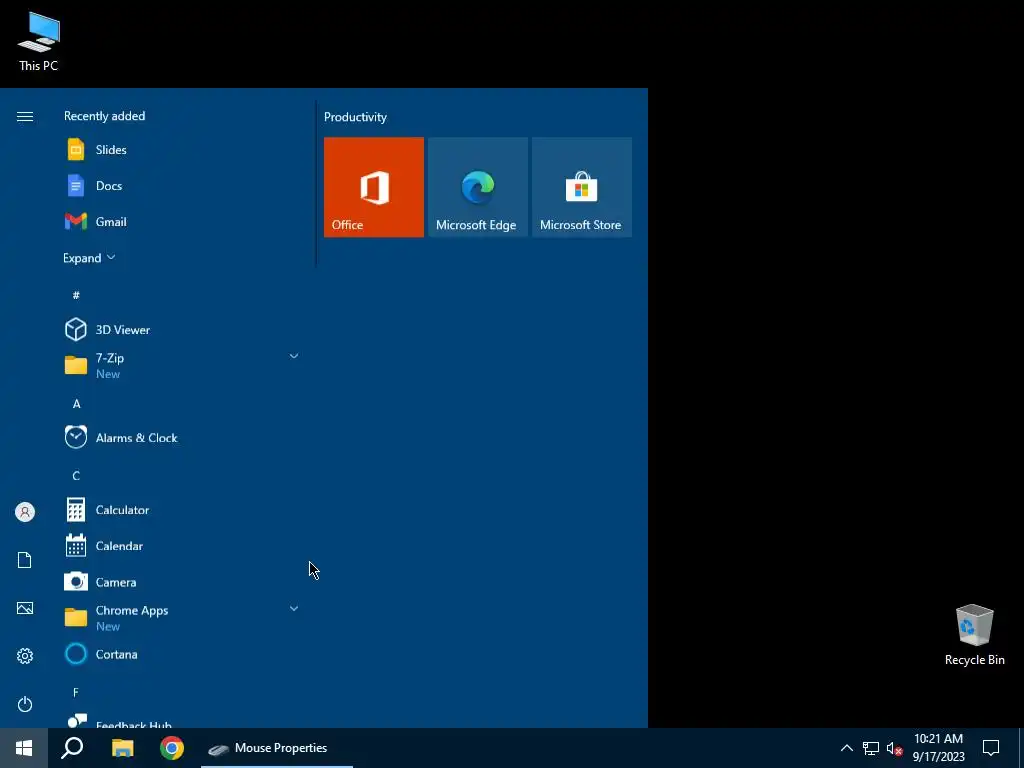Open the Calendar app

[182, 546]
